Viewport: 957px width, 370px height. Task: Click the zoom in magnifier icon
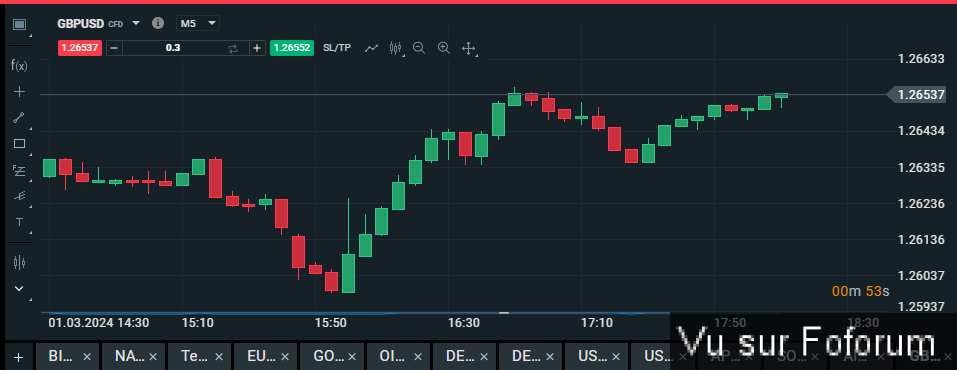[444, 48]
